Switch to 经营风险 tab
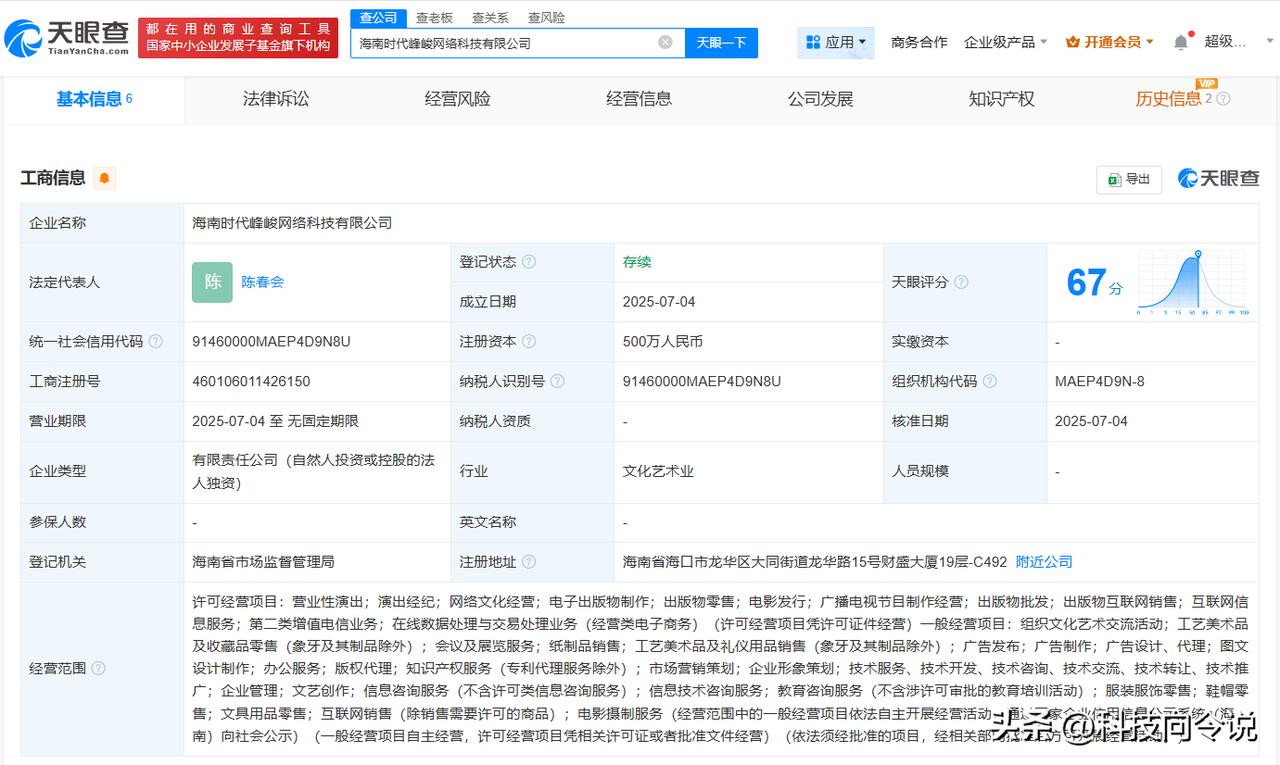 point(457,99)
